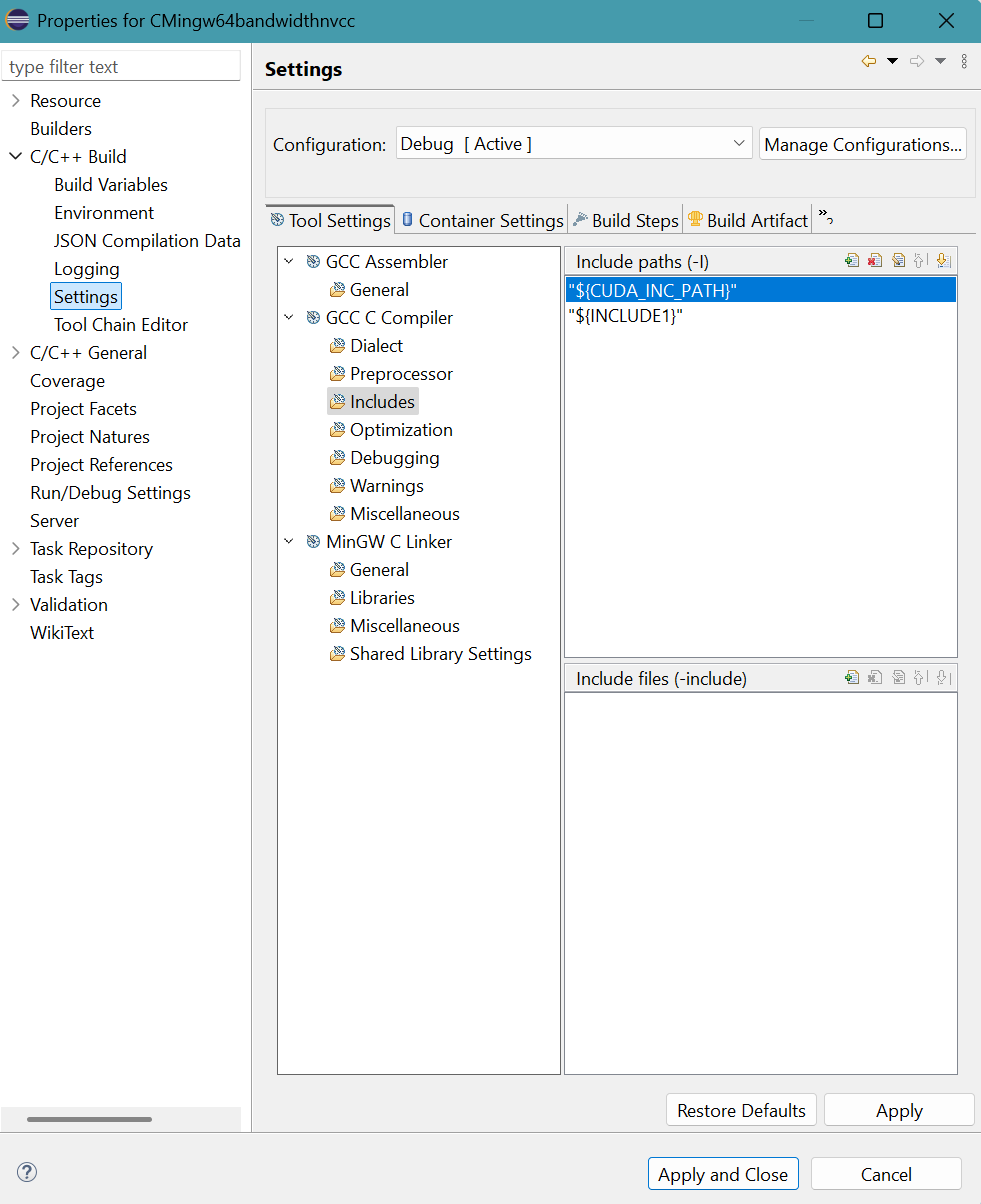Go back using the yellow back arrow
This screenshot has width=981, height=1204.
(x=868, y=61)
